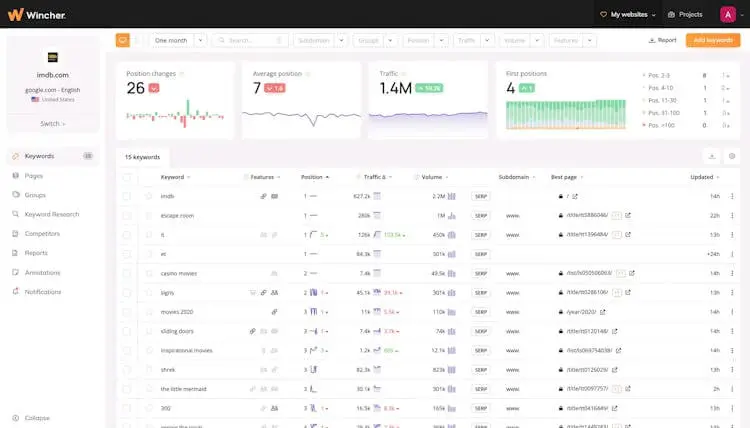Click volume chart icon in imdb row
Viewport: 750px width, 428px height.
coord(452,196)
